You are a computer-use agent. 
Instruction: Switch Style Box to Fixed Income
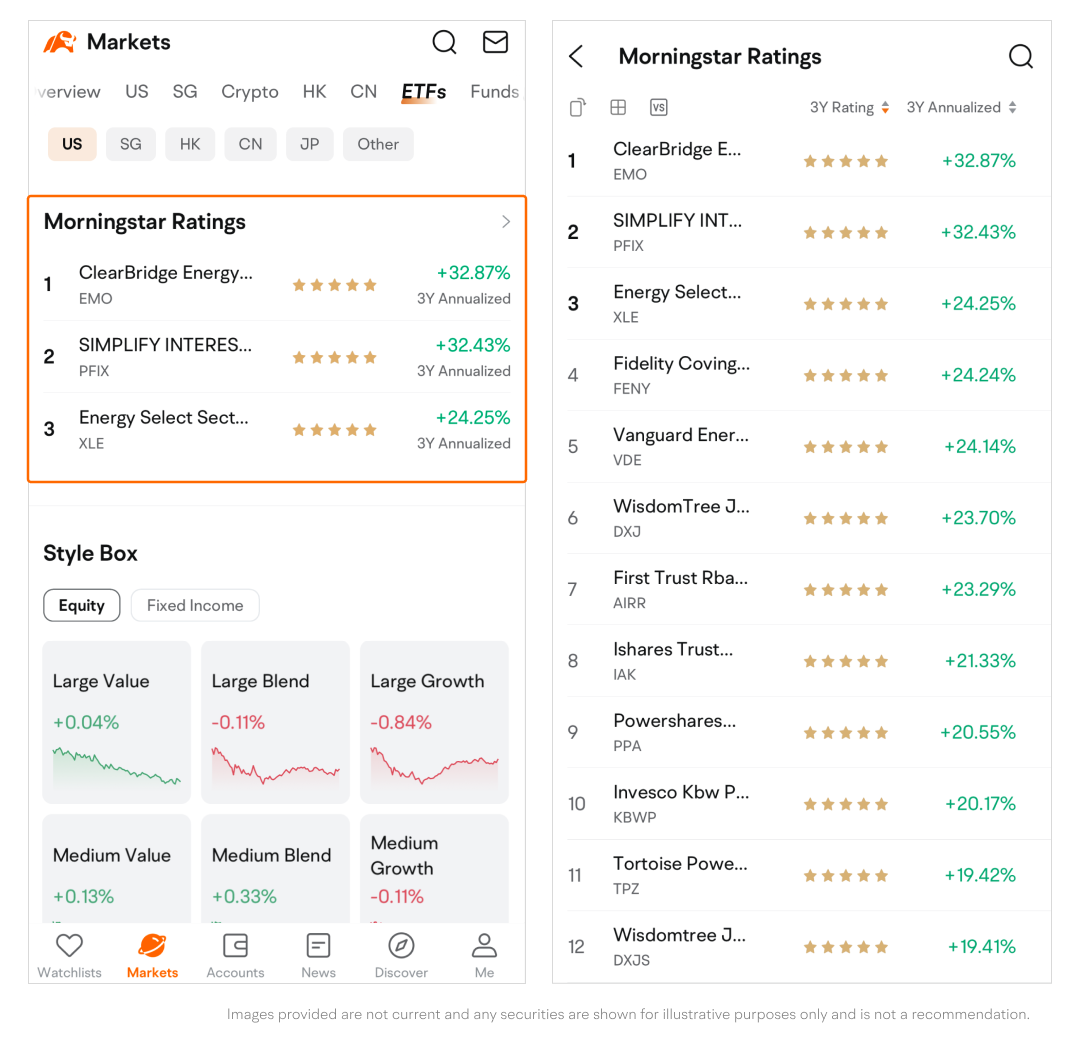point(195,605)
